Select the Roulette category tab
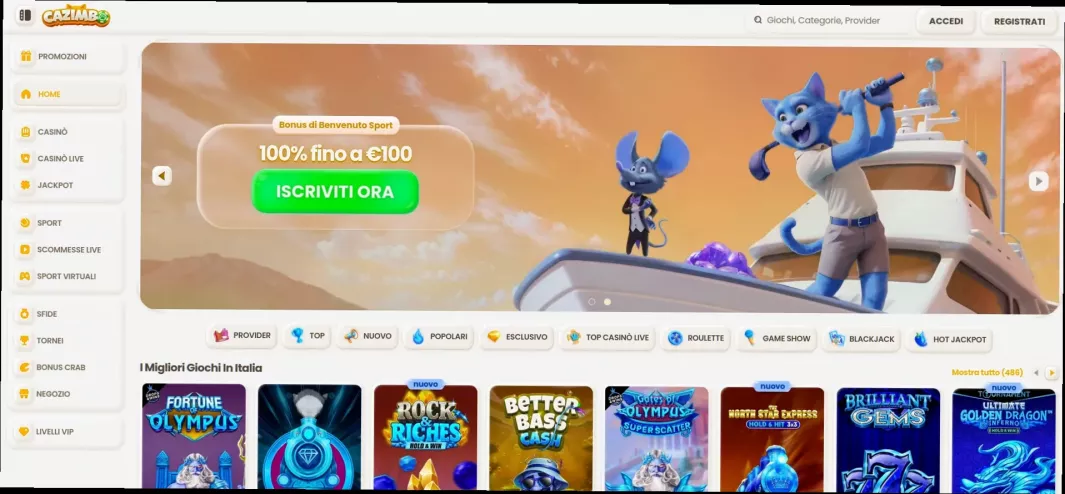This screenshot has width=1065, height=494. 696,338
